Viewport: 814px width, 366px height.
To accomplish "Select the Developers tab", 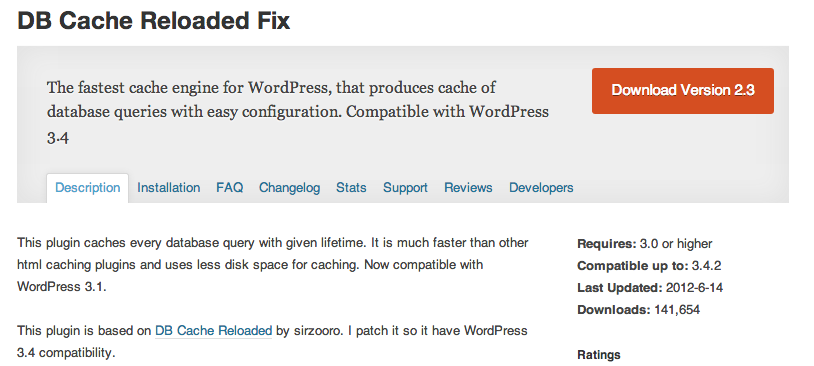I will click(541, 188).
